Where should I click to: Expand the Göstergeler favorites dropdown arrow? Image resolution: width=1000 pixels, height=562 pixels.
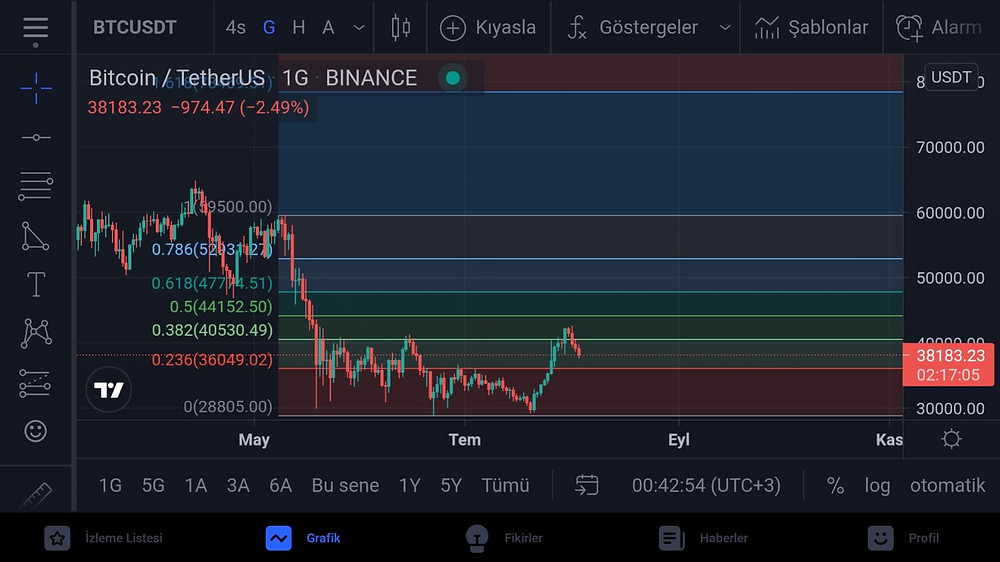point(724,27)
